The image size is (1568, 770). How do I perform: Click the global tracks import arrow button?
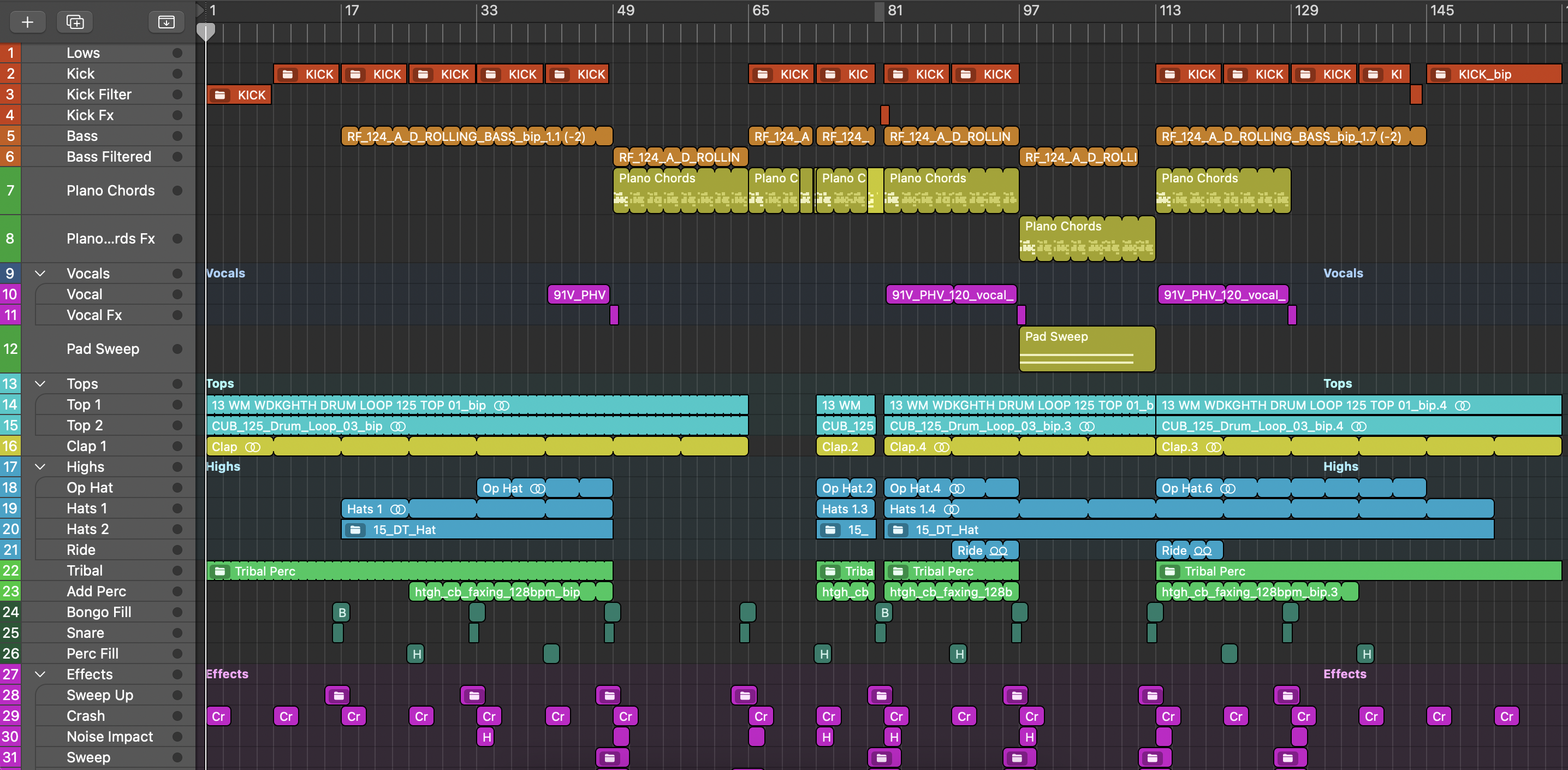tap(166, 22)
